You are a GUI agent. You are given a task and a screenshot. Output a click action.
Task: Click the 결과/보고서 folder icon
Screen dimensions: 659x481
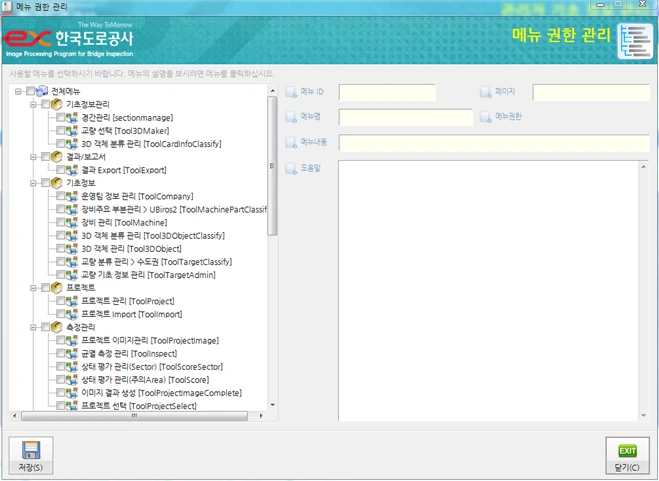pyautogui.click(x=56, y=157)
